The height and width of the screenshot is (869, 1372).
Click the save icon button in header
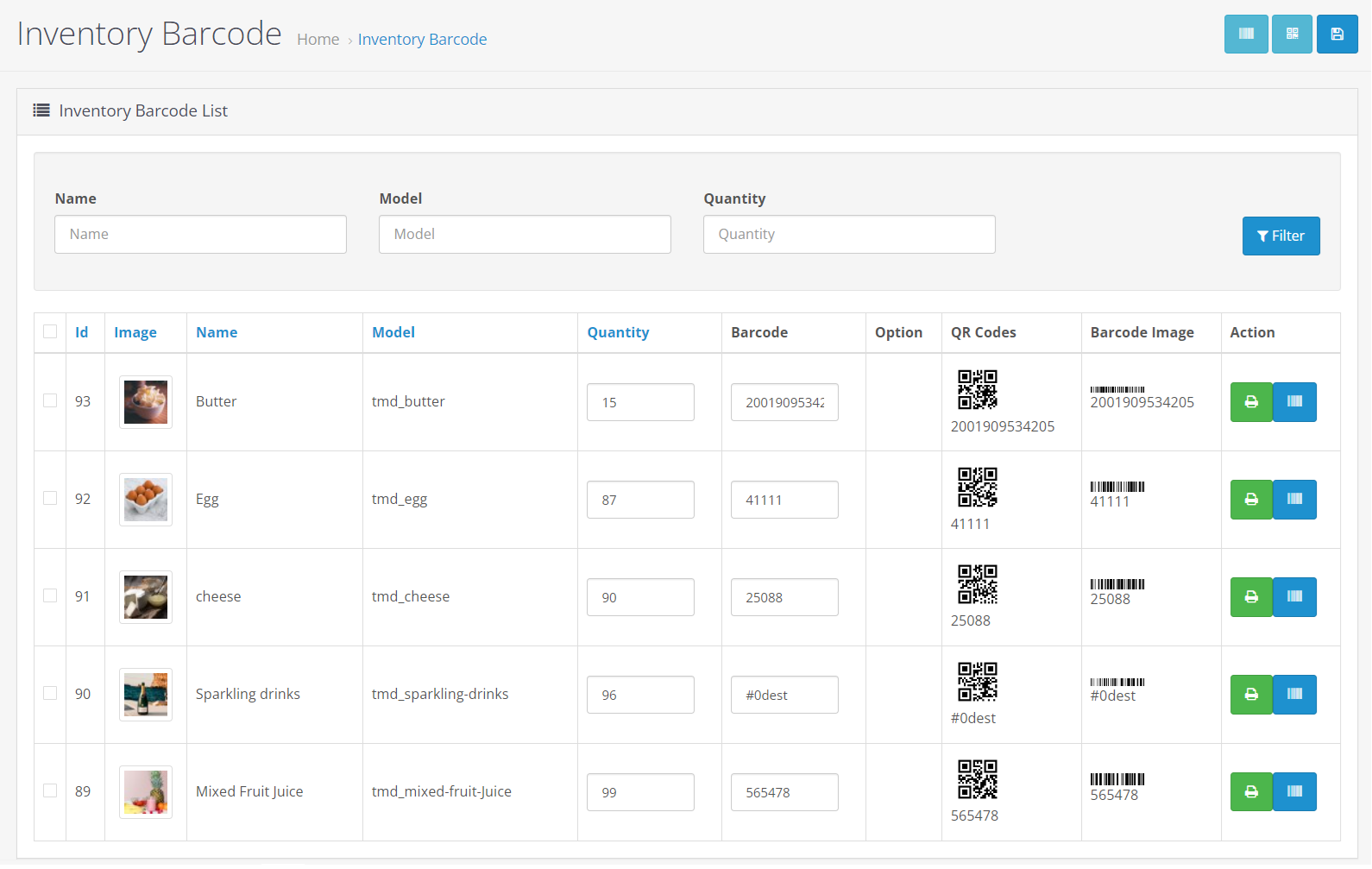click(1337, 35)
